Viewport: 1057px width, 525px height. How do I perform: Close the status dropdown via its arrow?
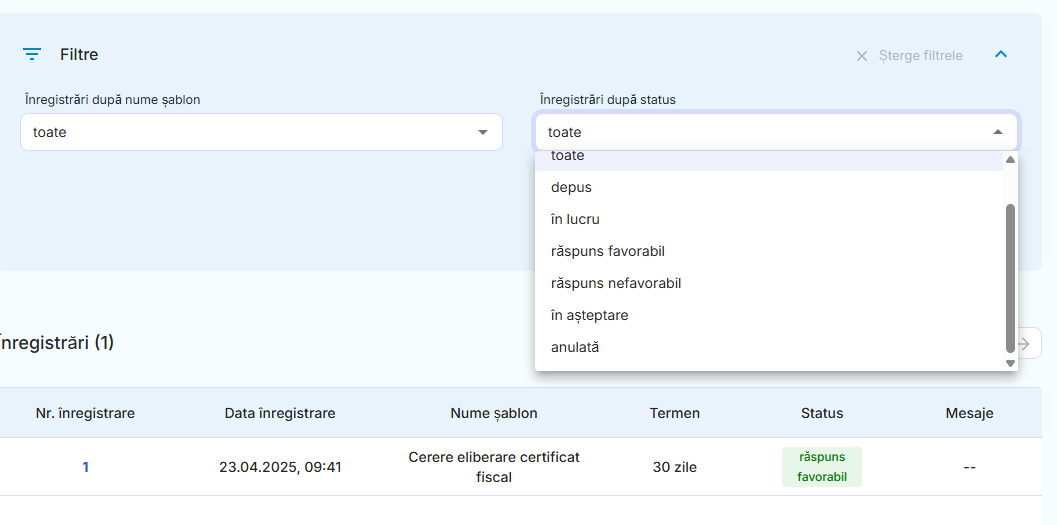997,132
